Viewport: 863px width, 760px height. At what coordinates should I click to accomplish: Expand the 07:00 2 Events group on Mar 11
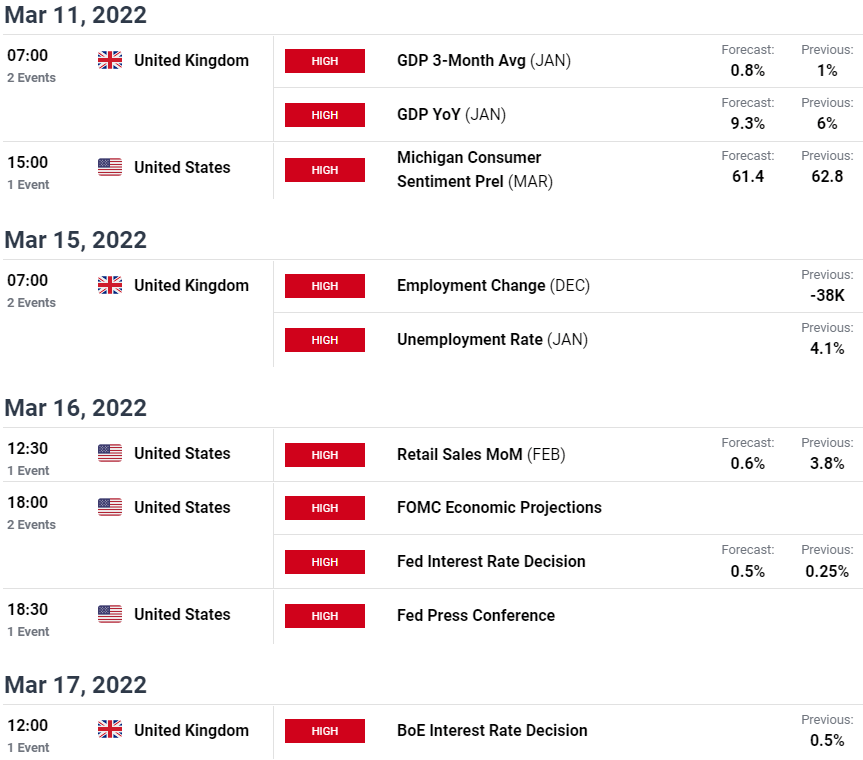point(31,65)
